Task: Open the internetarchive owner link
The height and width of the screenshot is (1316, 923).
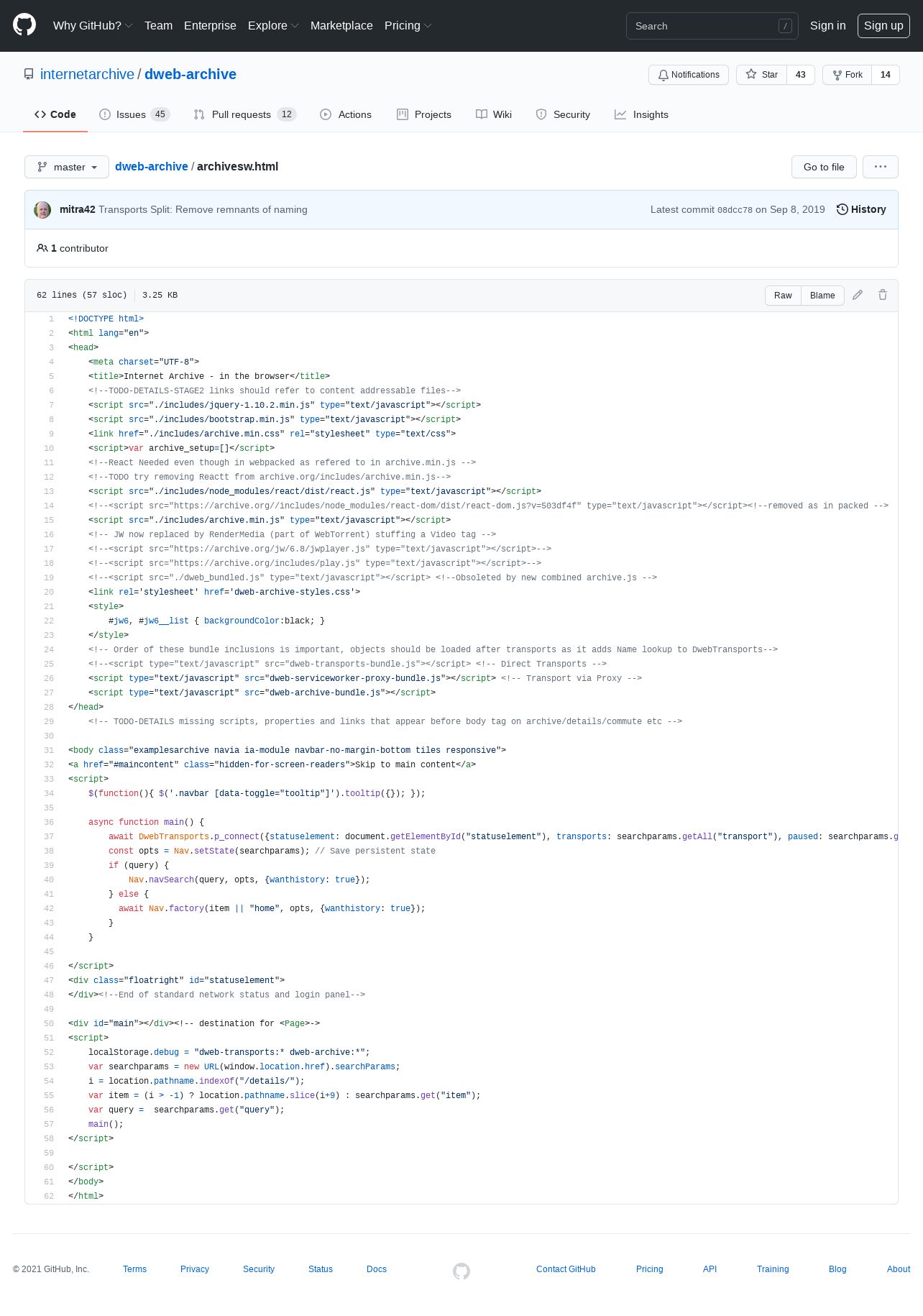Action: coord(87,74)
